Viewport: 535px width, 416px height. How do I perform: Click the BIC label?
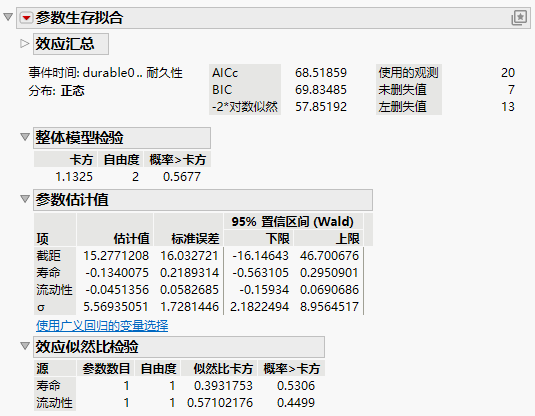pos(222,90)
